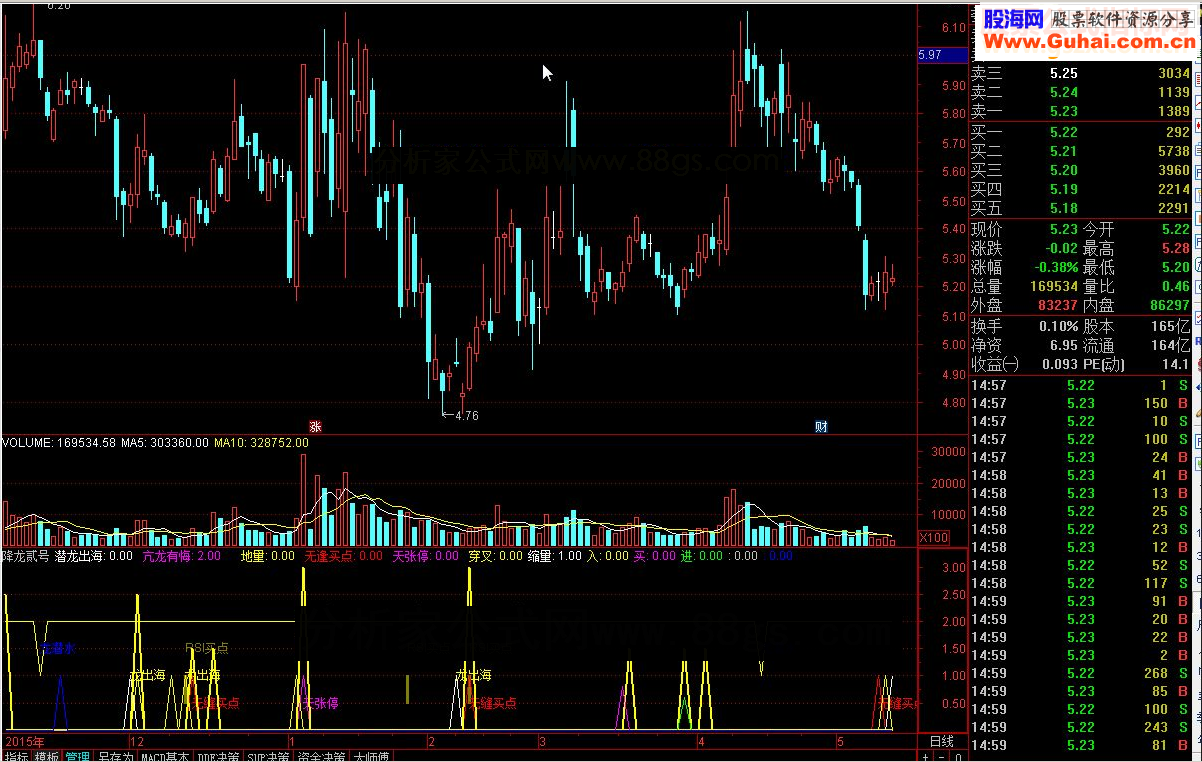This screenshot has width=1202, height=762.
Task: Open the MACD基本 indicator tab
Action: [x=165, y=757]
